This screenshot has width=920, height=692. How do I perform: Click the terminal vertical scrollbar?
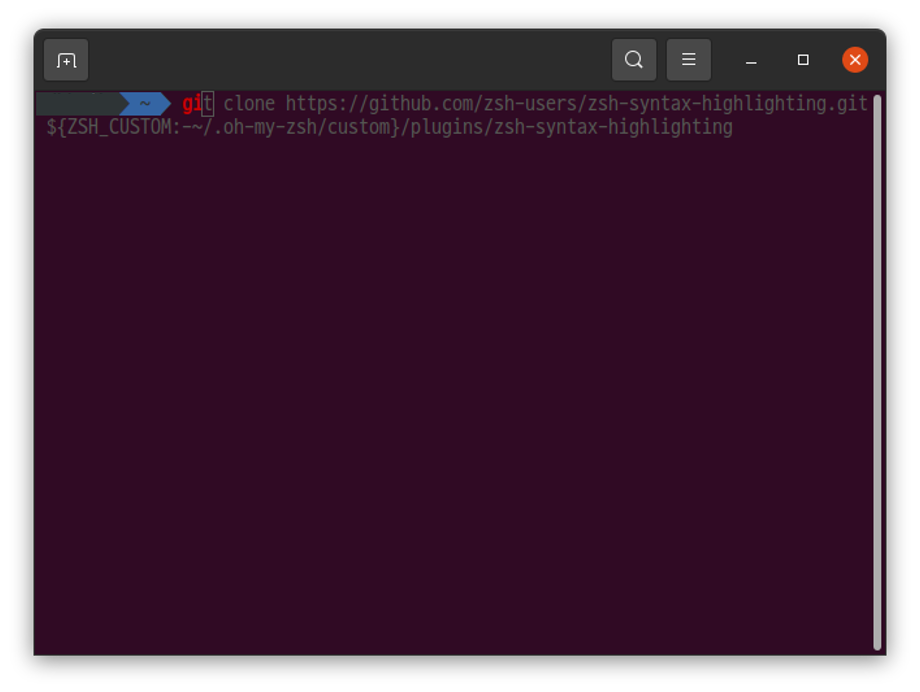click(877, 372)
